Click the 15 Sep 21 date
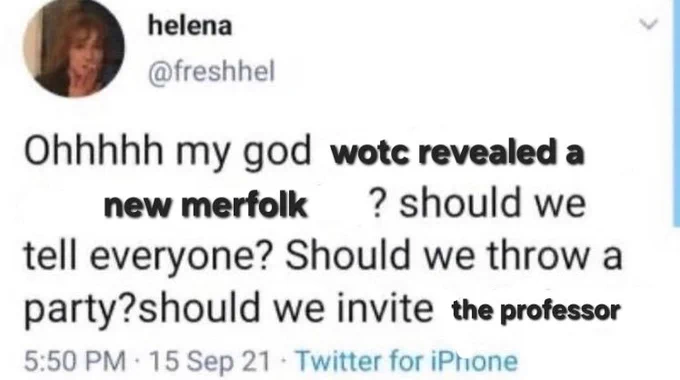 [209, 361]
